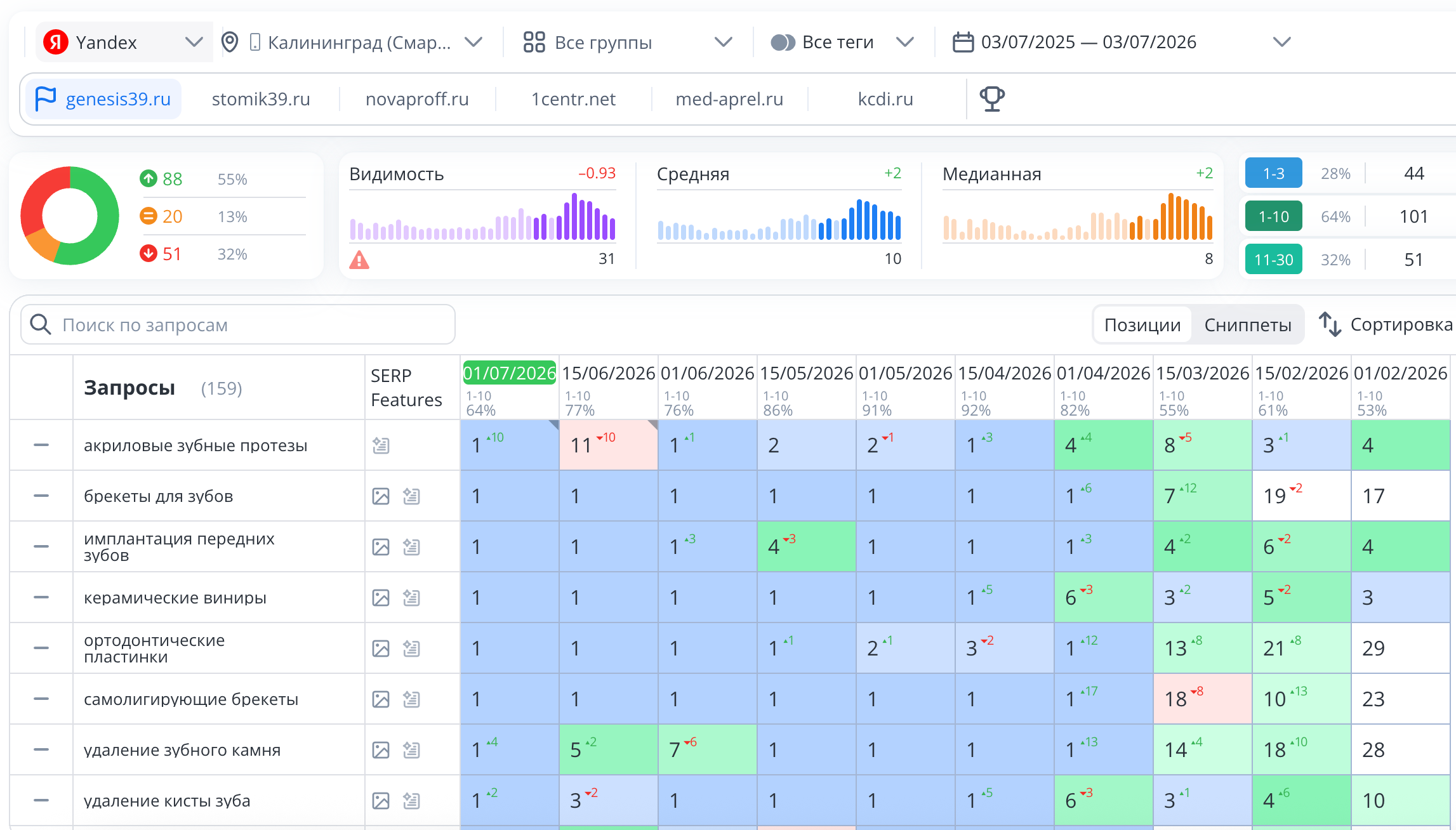Toggle the Все теги switch
Viewport: 1456px width, 830px height.
coord(783,43)
